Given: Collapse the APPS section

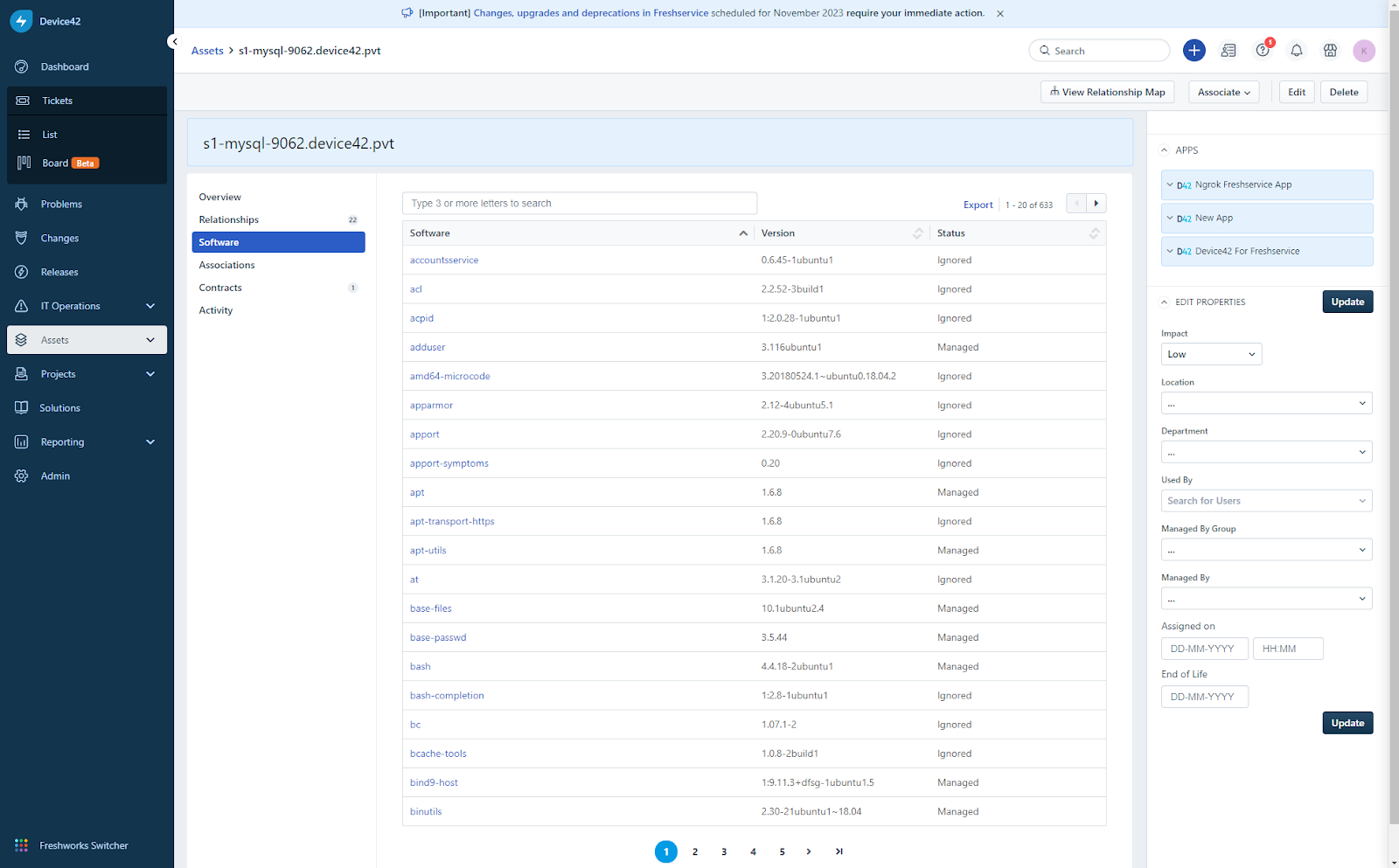Looking at the screenshot, I should pos(1165,150).
